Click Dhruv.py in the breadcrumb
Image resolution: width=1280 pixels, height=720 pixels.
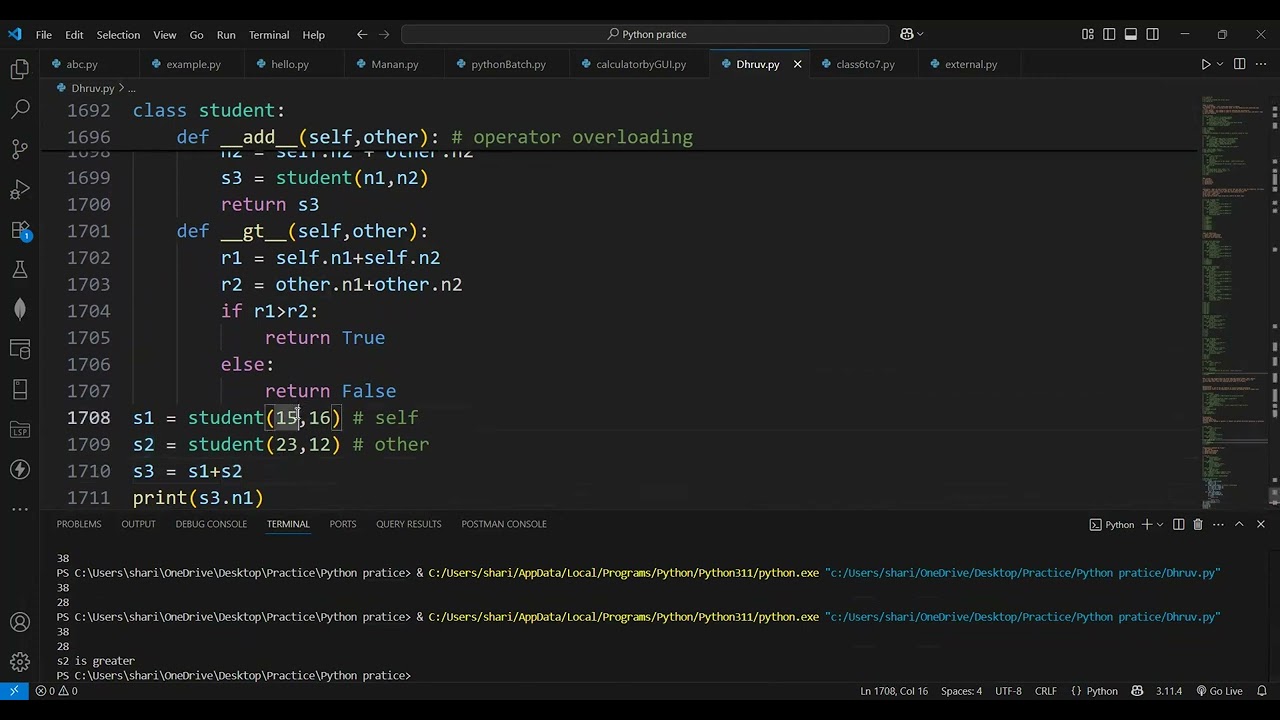(x=93, y=88)
